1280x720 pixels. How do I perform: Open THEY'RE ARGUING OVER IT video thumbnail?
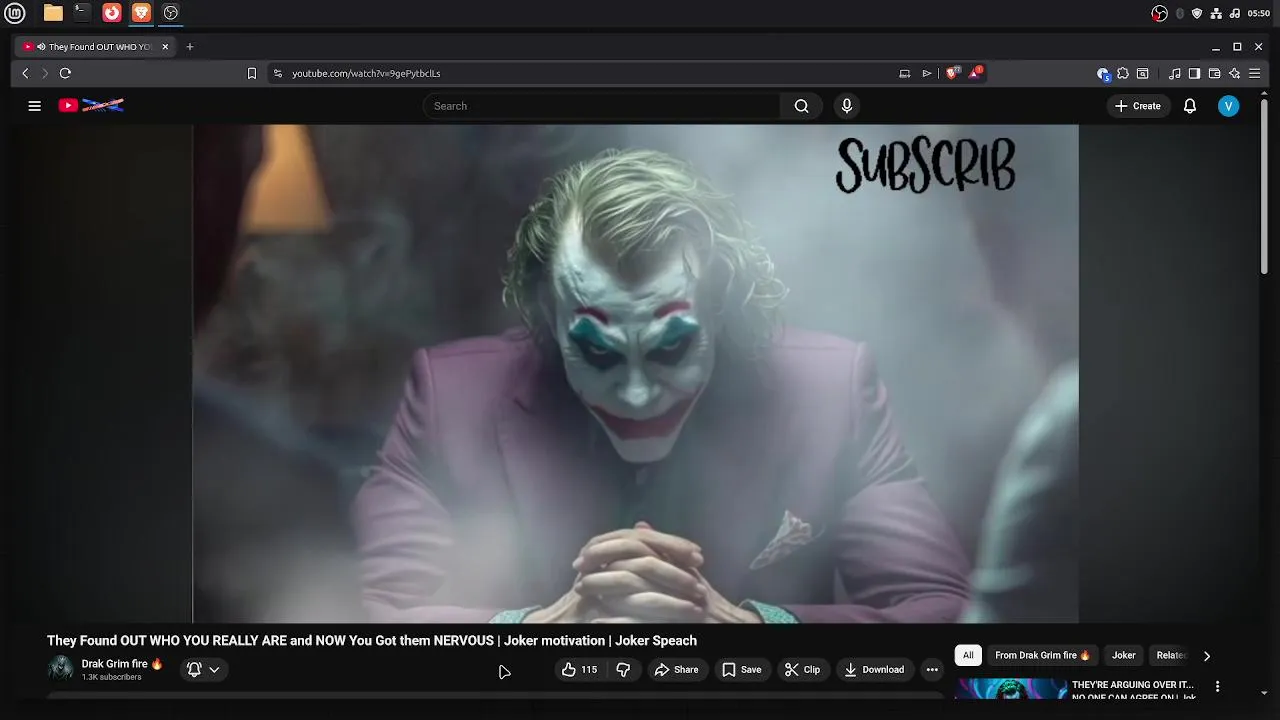coord(1011,688)
